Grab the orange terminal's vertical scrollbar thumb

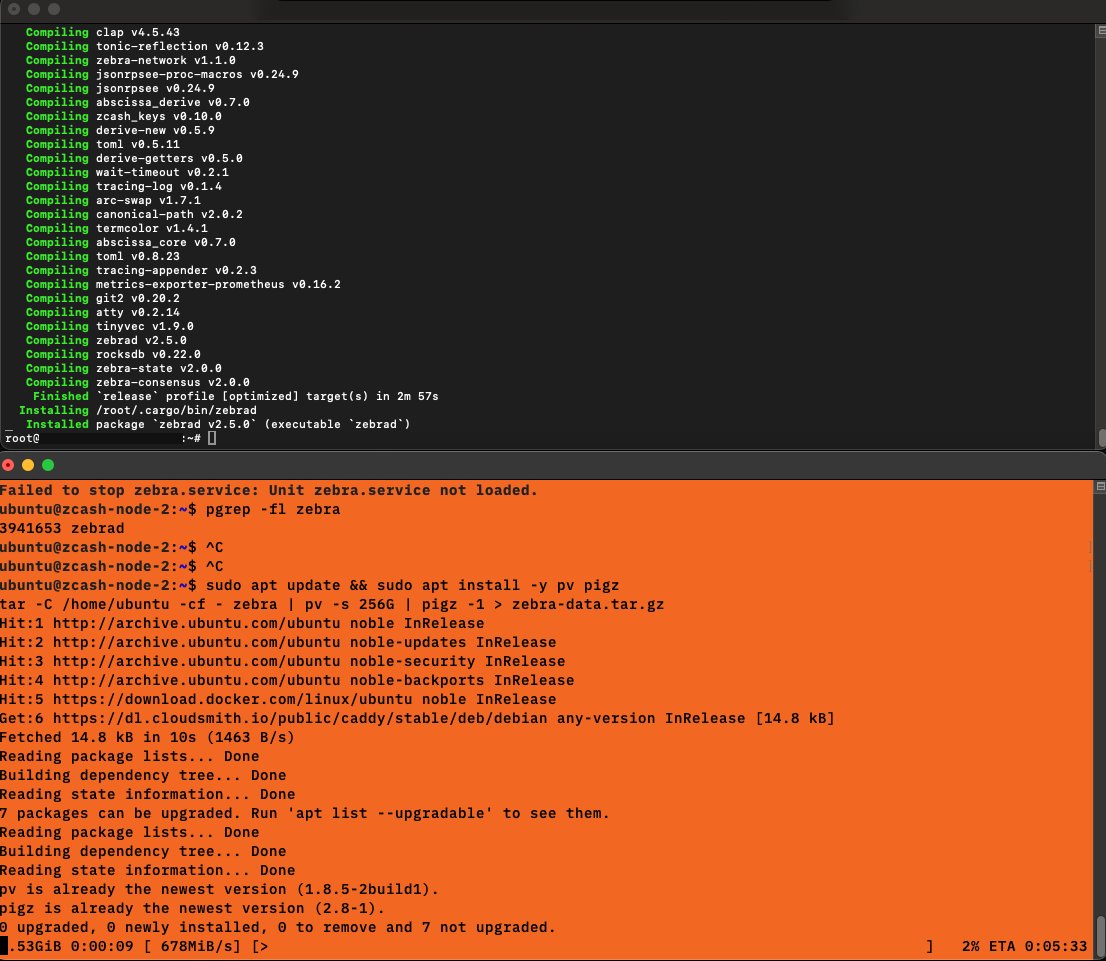point(1100,936)
